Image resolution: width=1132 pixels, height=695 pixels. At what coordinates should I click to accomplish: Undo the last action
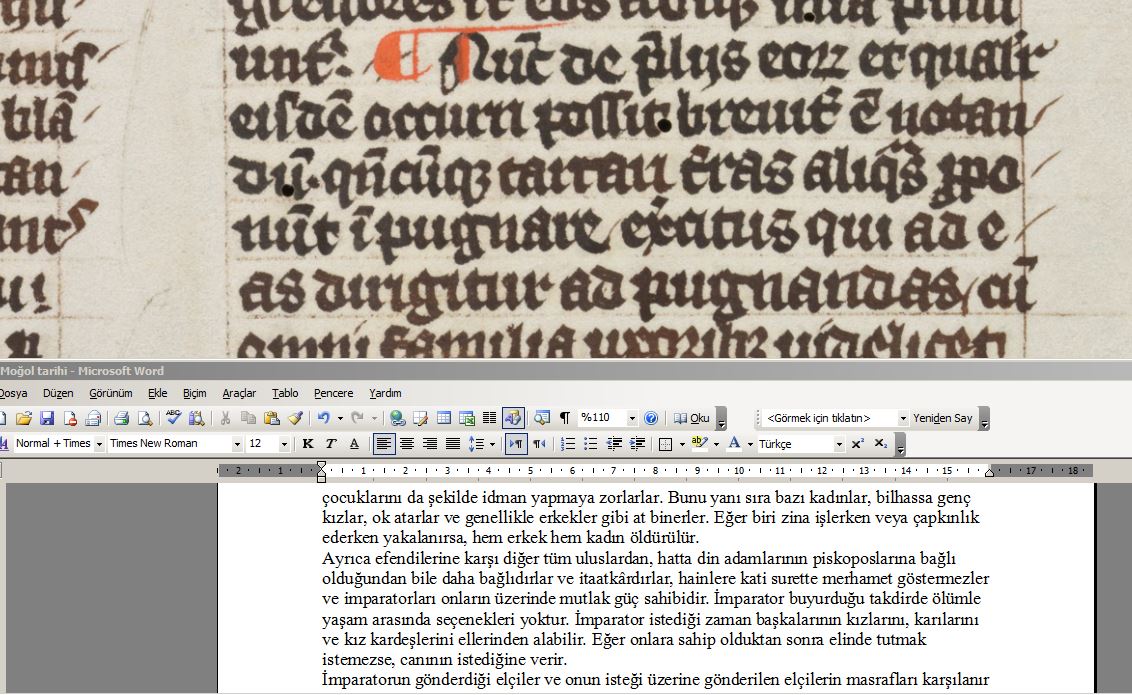(323, 418)
